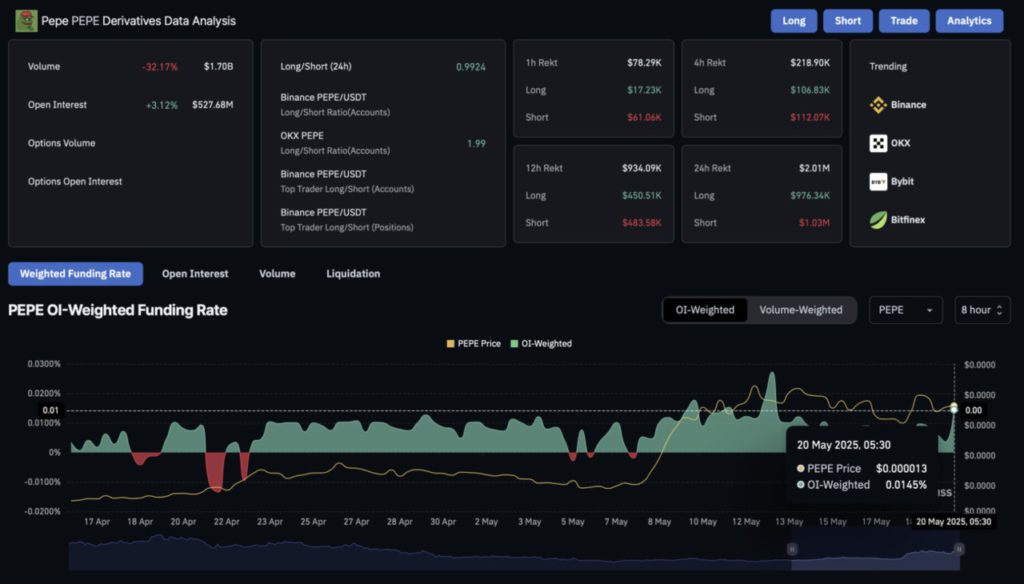Open the OKX link in Trending
This screenshot has height=584, width=1024.
coord(900,143)
